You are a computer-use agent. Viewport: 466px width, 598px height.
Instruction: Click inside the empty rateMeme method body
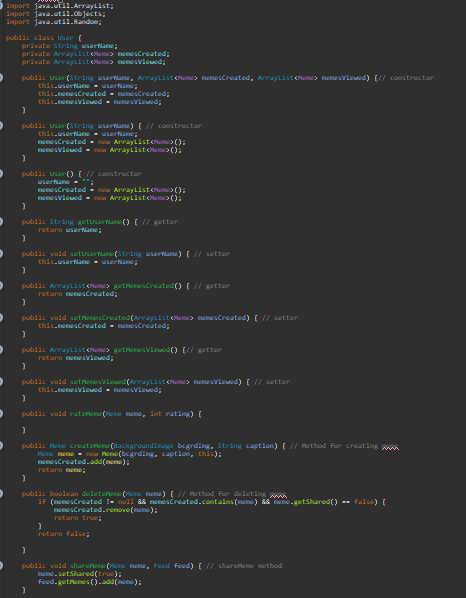[114, 422]
